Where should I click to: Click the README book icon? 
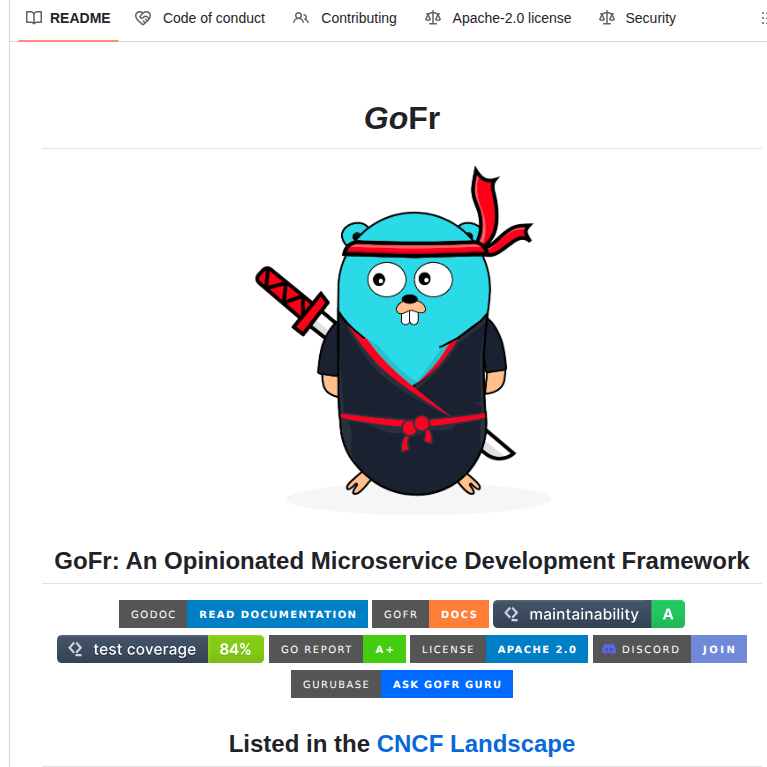pos(34,18)
